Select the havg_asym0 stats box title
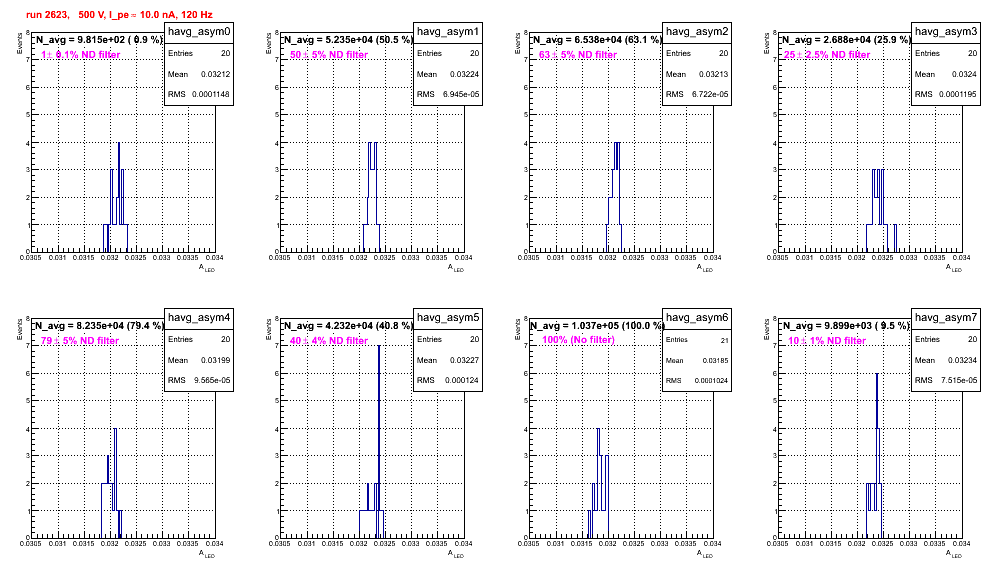Screen dimensions: 996x572 coord(199,32)
